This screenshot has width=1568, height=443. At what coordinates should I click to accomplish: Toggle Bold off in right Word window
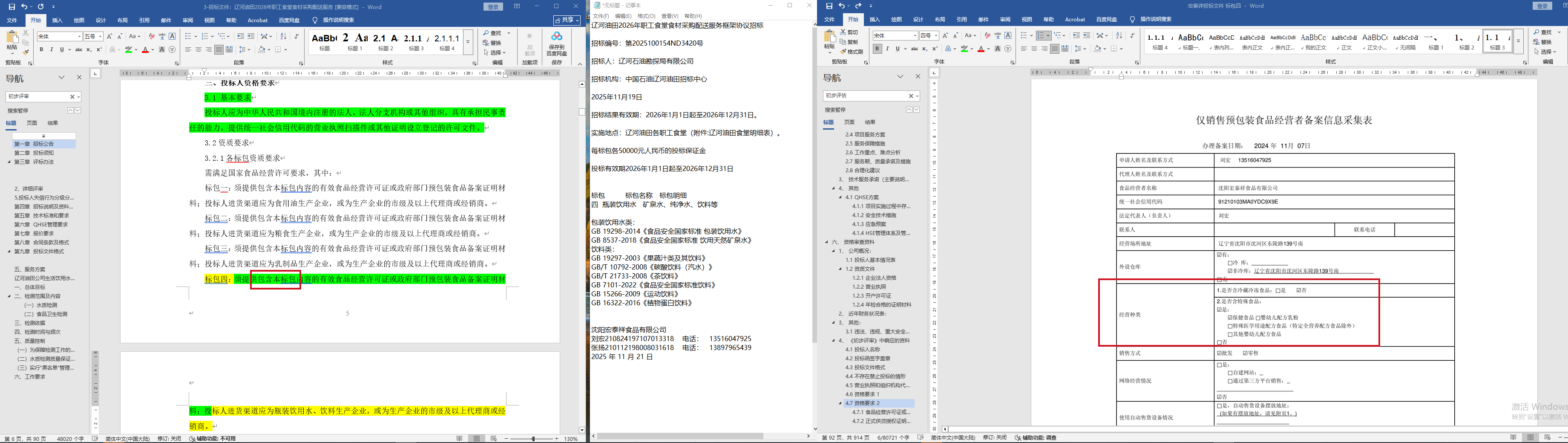click(x=877, y=49)
